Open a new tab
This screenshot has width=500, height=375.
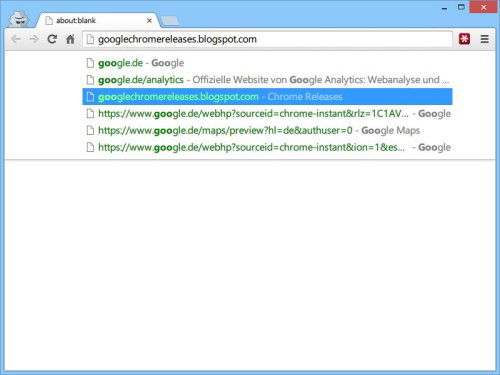click(170, 21)
